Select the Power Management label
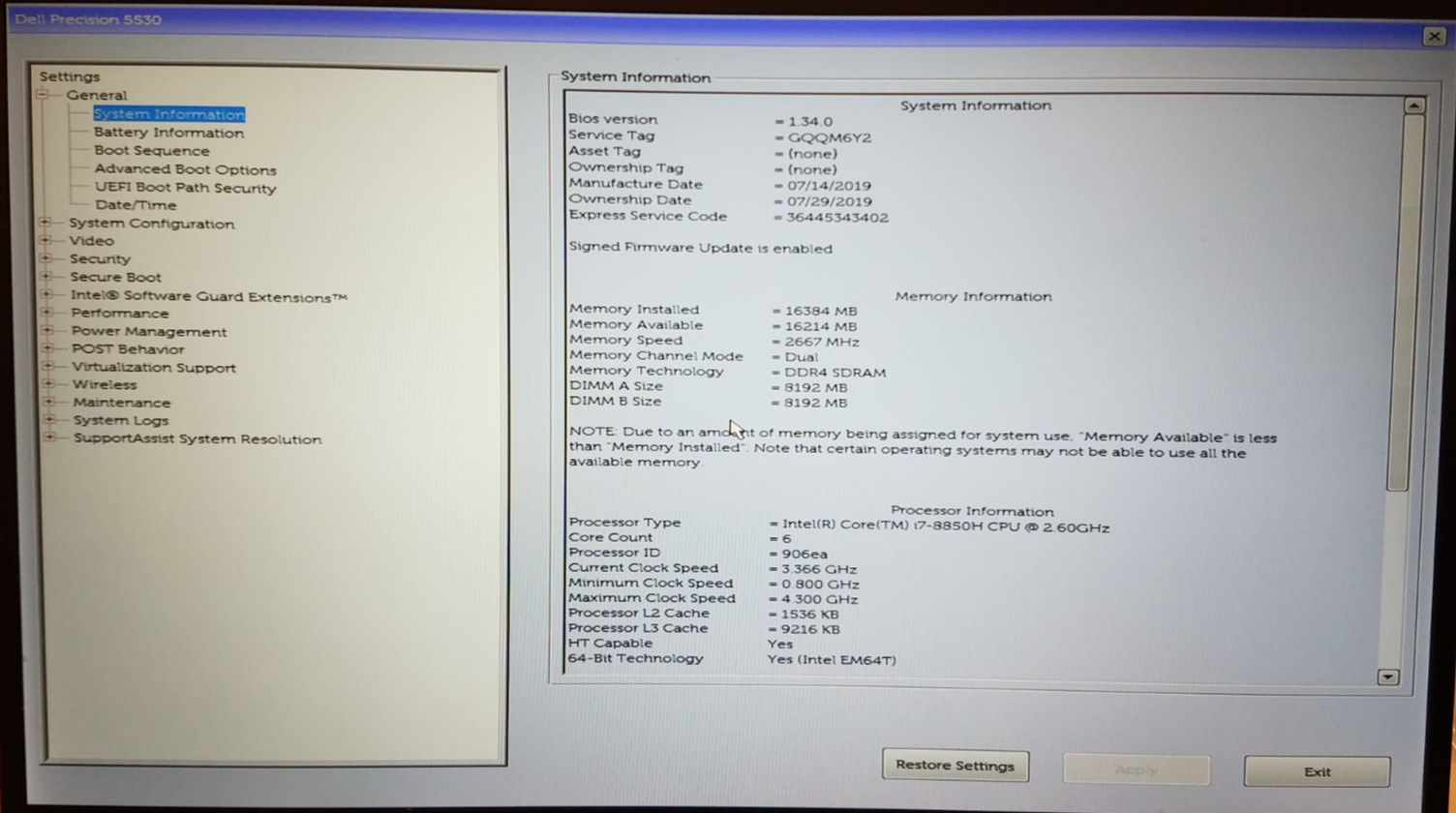 pyautogui.click(x=148, y=331)
